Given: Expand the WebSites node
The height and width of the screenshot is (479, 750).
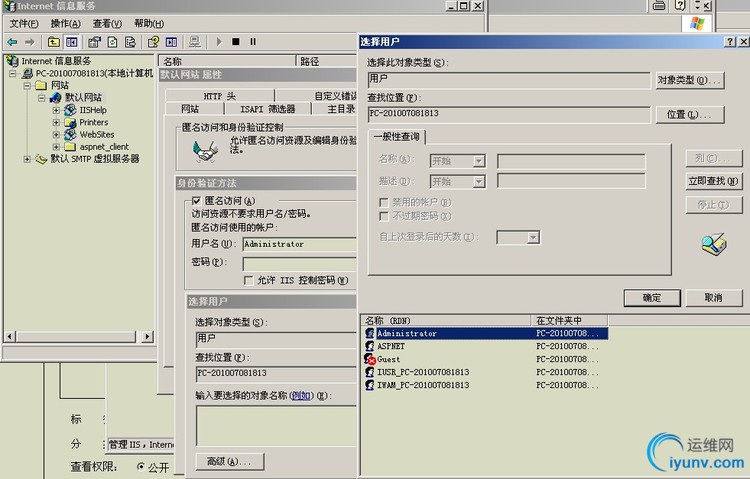Looking at the screenshot, I should tap(56, 134).
